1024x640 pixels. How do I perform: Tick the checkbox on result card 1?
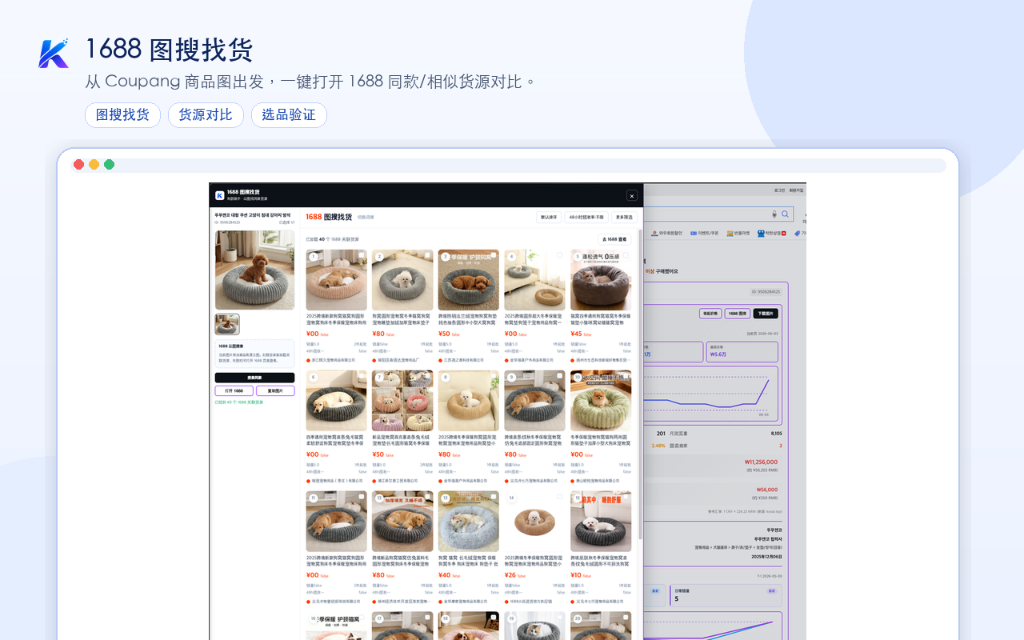(x=361, y=255)
